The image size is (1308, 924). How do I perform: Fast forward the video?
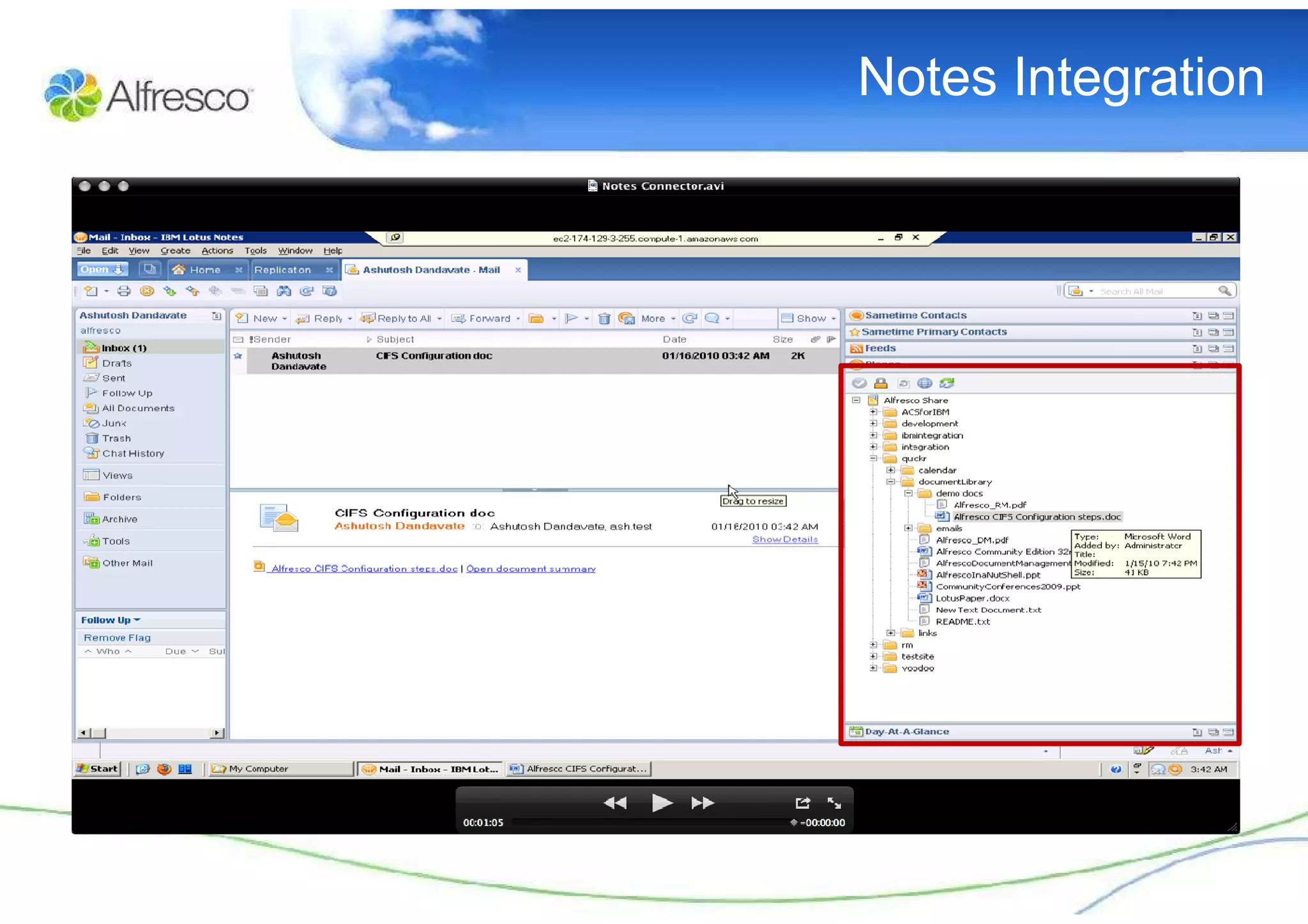coord(703,803)
